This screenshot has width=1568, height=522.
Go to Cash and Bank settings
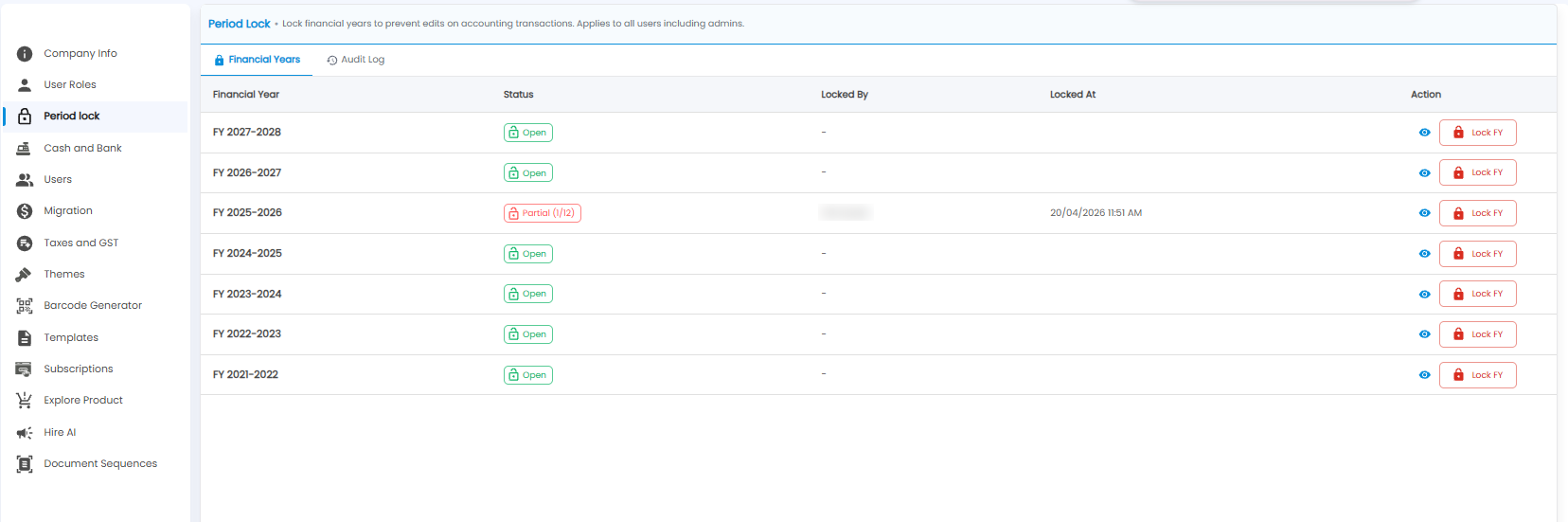pos(82,149)
